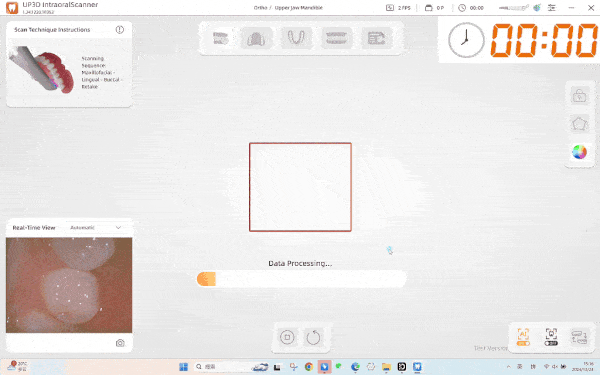The image size is (600, 375).
Task: Toggle the color wheel texture display
Action: [x=579, y=152]
